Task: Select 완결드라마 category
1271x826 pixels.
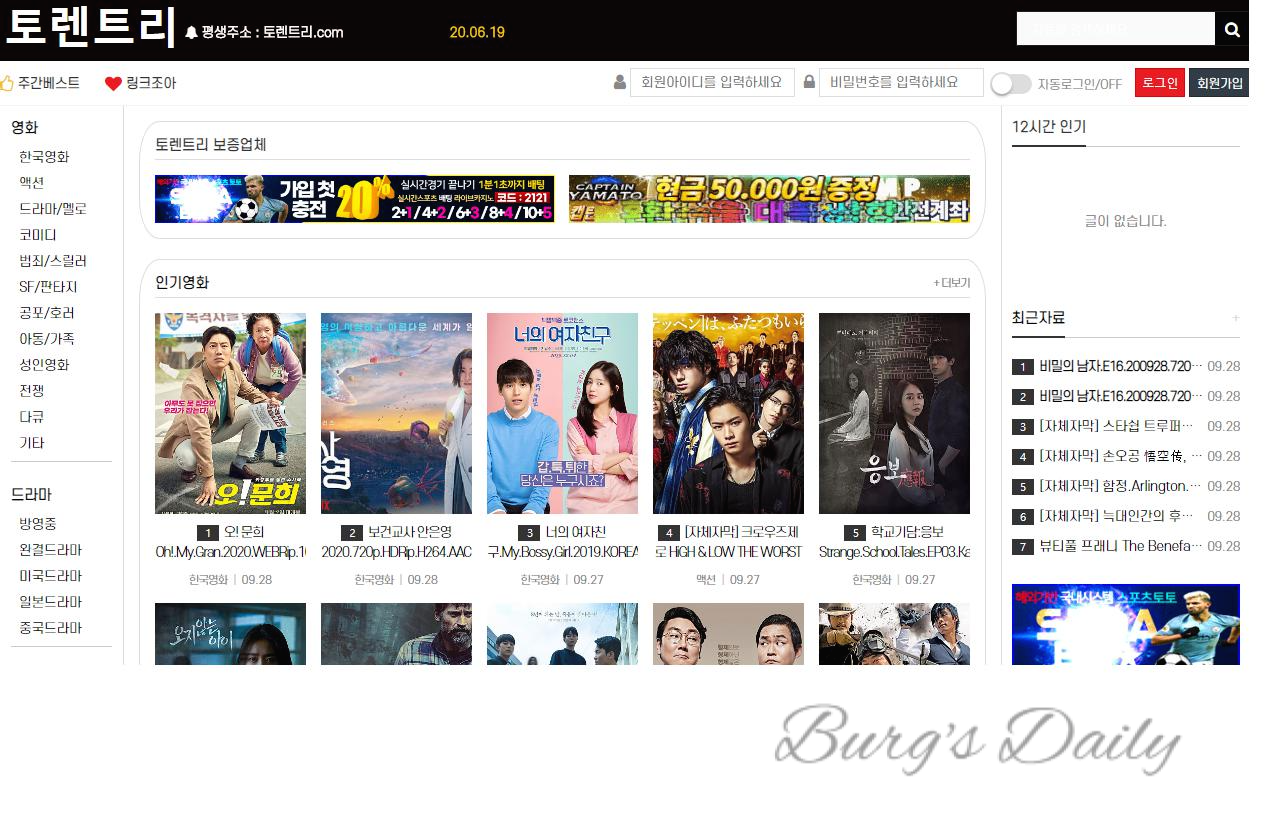Action: click(x=51, y=550)
